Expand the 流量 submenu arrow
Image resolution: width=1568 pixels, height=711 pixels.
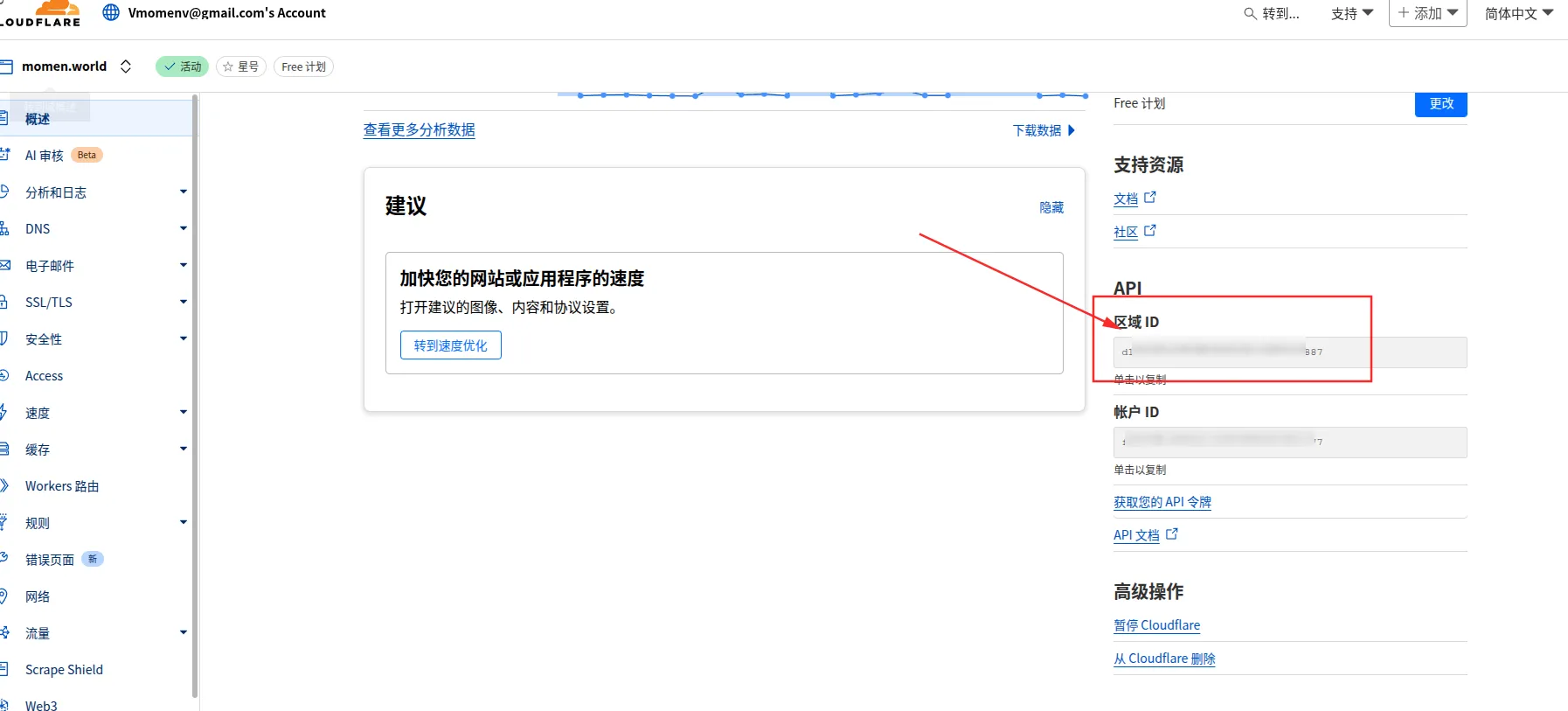184,632
